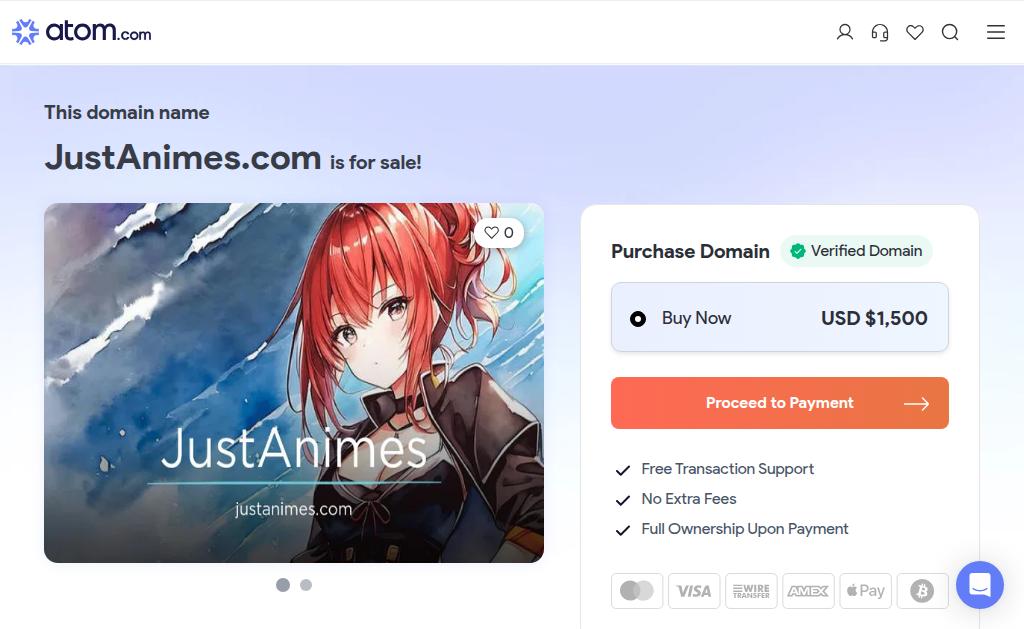1024x629 pixels.
Task: Click the Wire Transfer payment icon
Action: coord(751,591)
